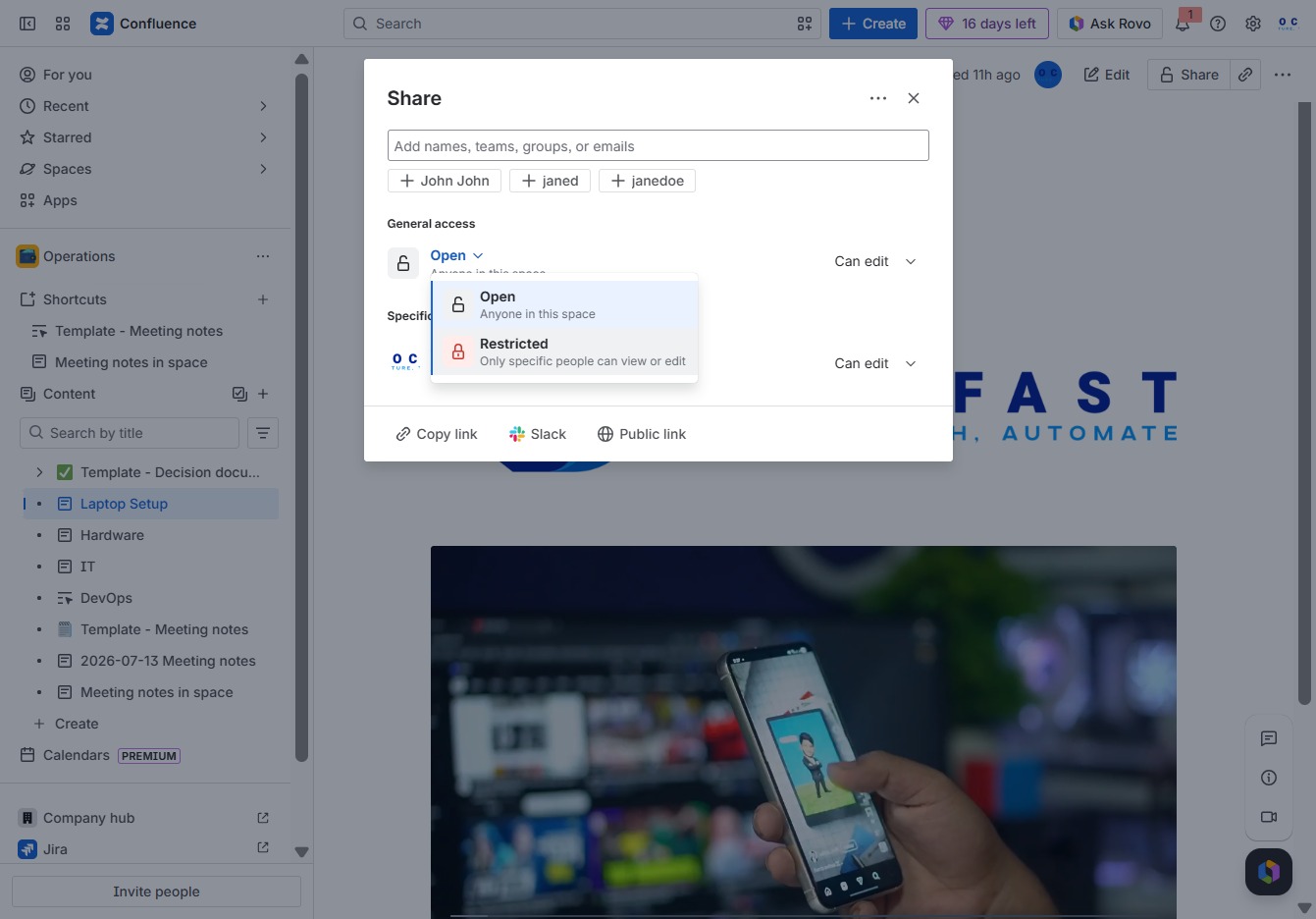The width and height of the screenshot is (1316, 919).
Task: Open 2026-07-13 Meeting notes page
Action: [x=168, y=661]
